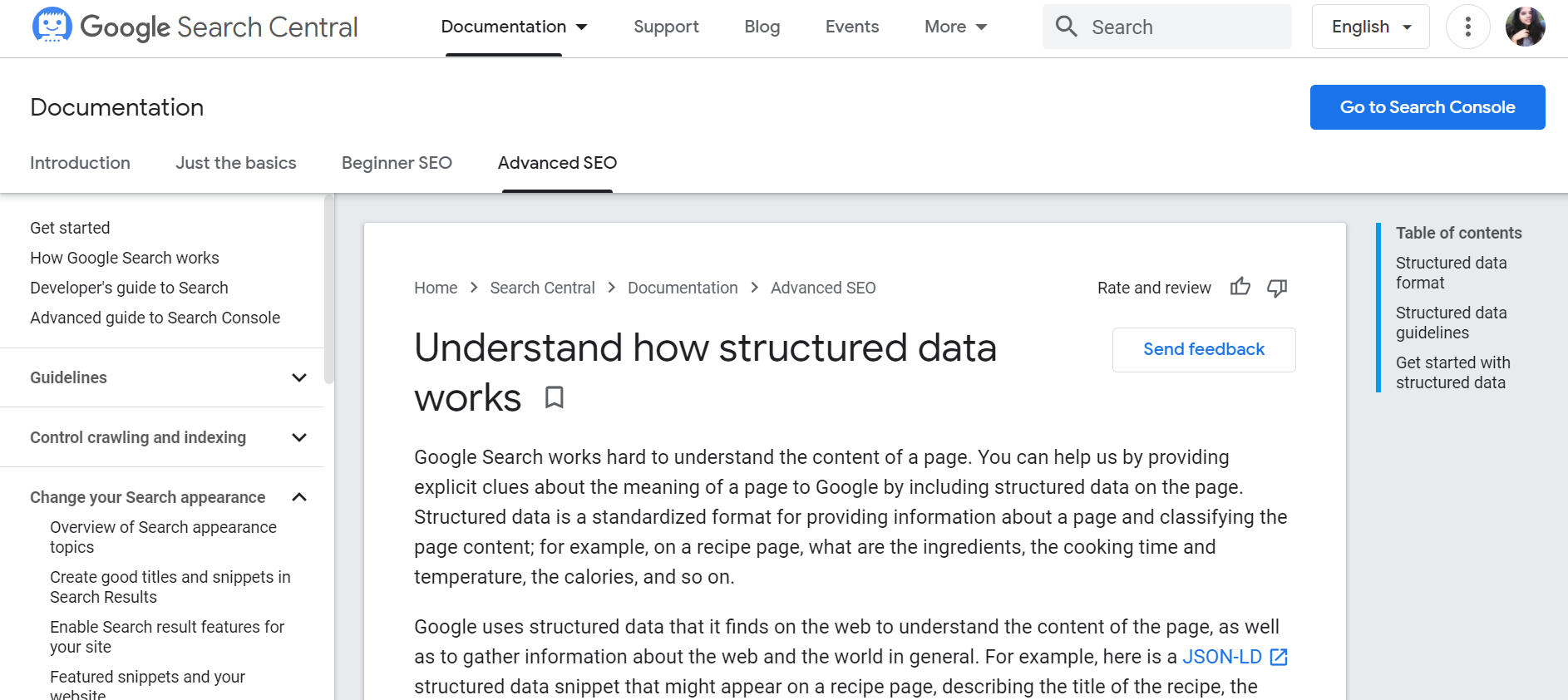Switch to the Beginner SEO tab
1568x700 pixels.
click(x=397, y=163)
